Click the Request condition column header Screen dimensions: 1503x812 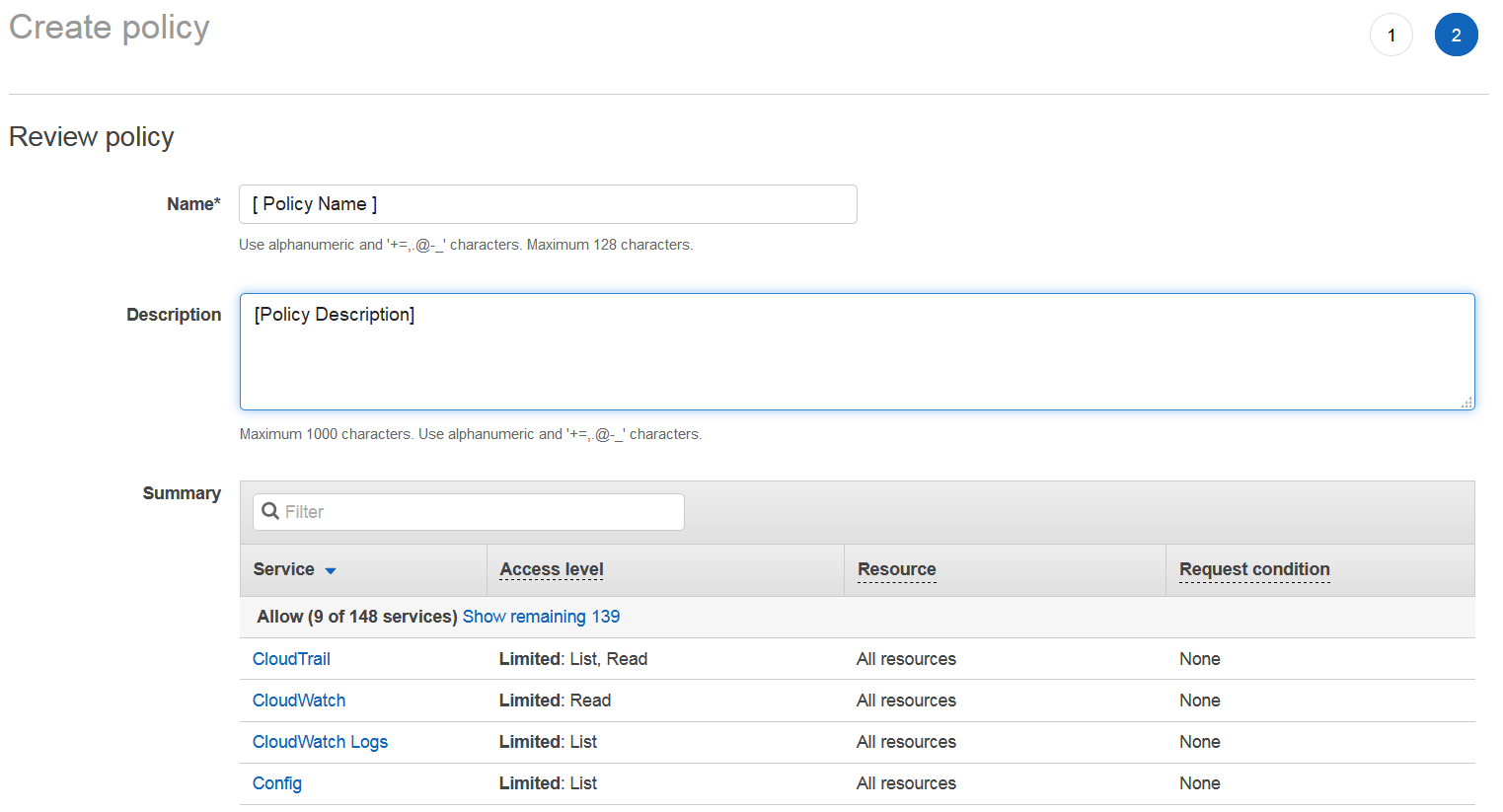tap(1254, 569)
